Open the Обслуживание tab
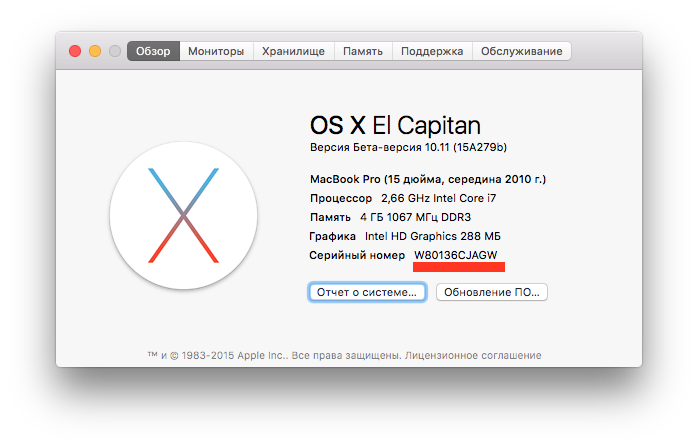698x447 pixels. point(521,51)
